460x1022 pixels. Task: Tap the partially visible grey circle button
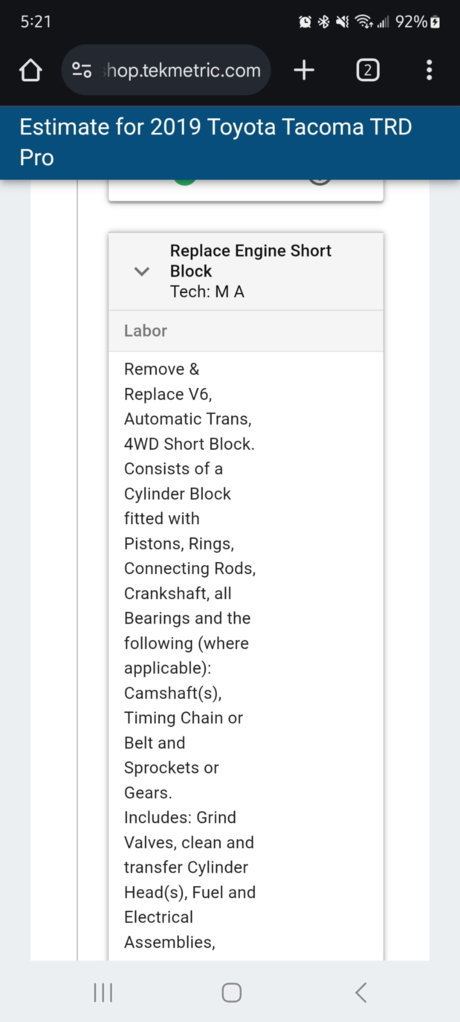point(319,181)
